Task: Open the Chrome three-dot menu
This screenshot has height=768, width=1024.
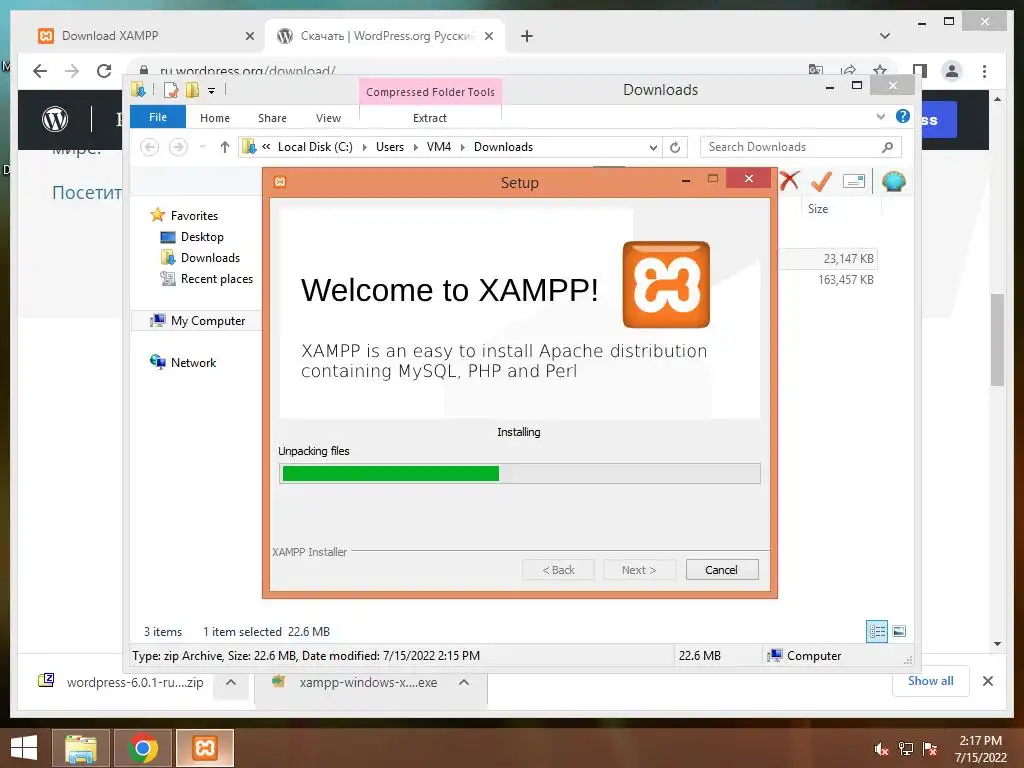Action: click(984, 71)
